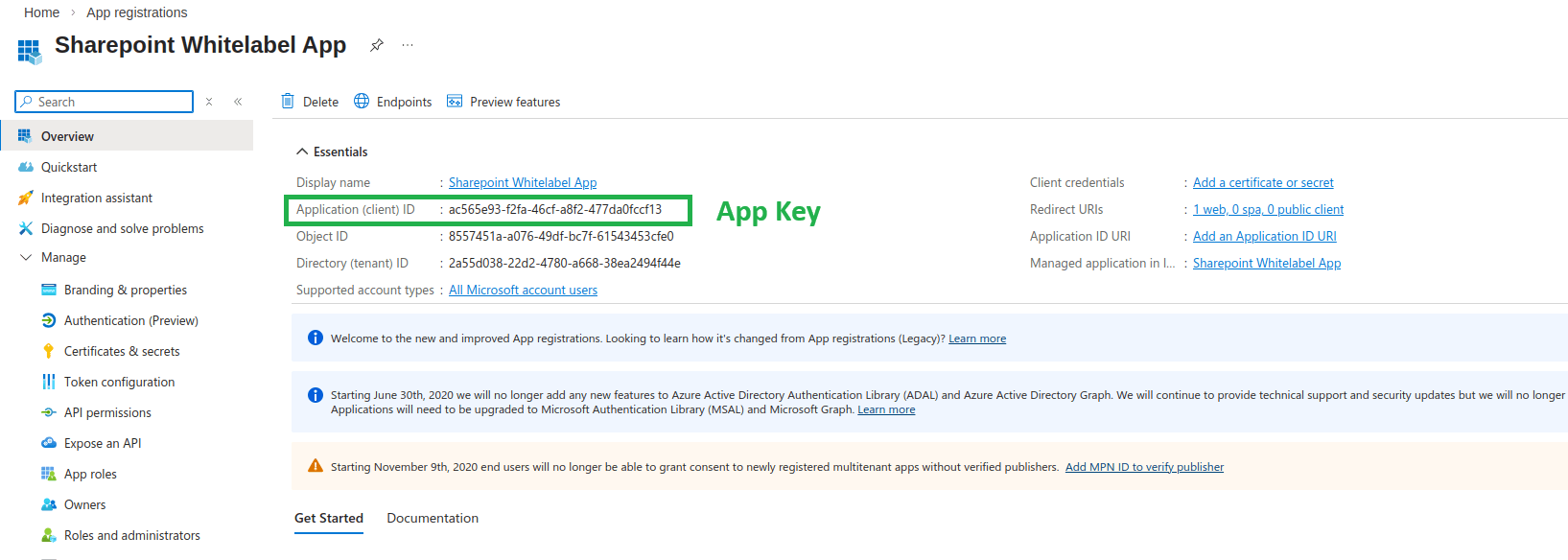Click Add a certificate or secret link
This screenshot has height=560, width=1568.
[1263, 182]
